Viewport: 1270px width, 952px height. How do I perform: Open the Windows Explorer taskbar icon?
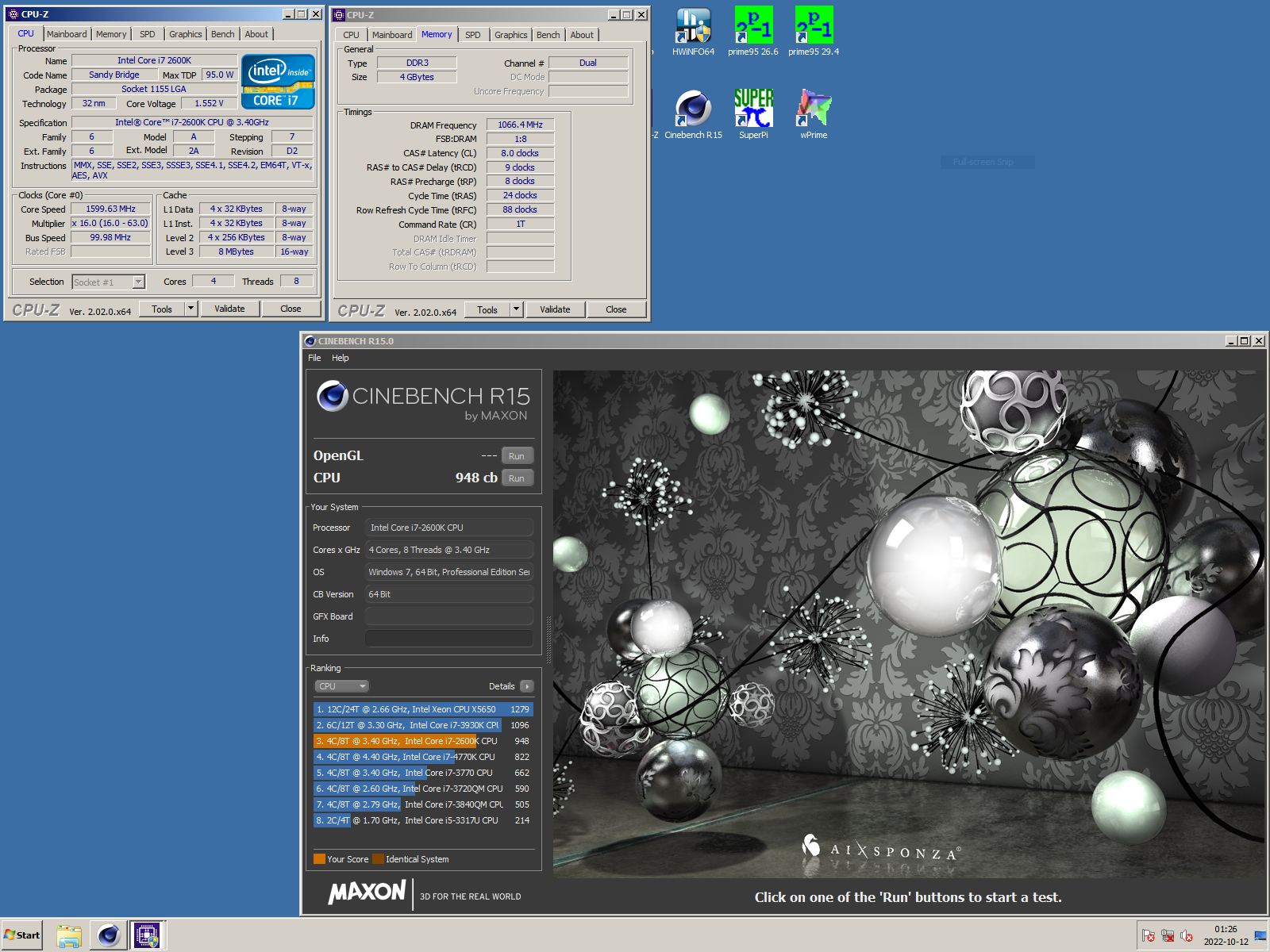[69, 935]
